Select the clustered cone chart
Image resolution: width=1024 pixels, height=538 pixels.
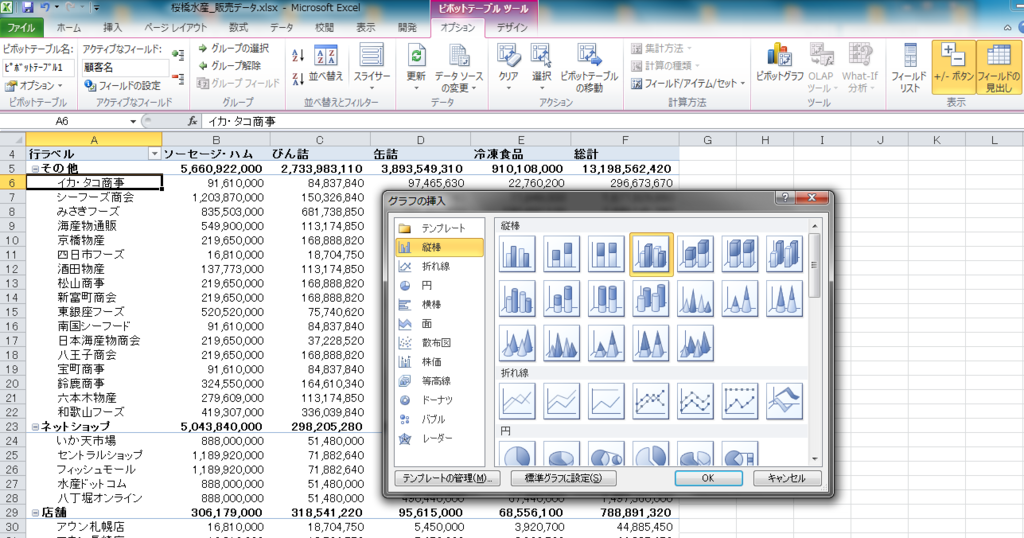[x=696, y=298]
